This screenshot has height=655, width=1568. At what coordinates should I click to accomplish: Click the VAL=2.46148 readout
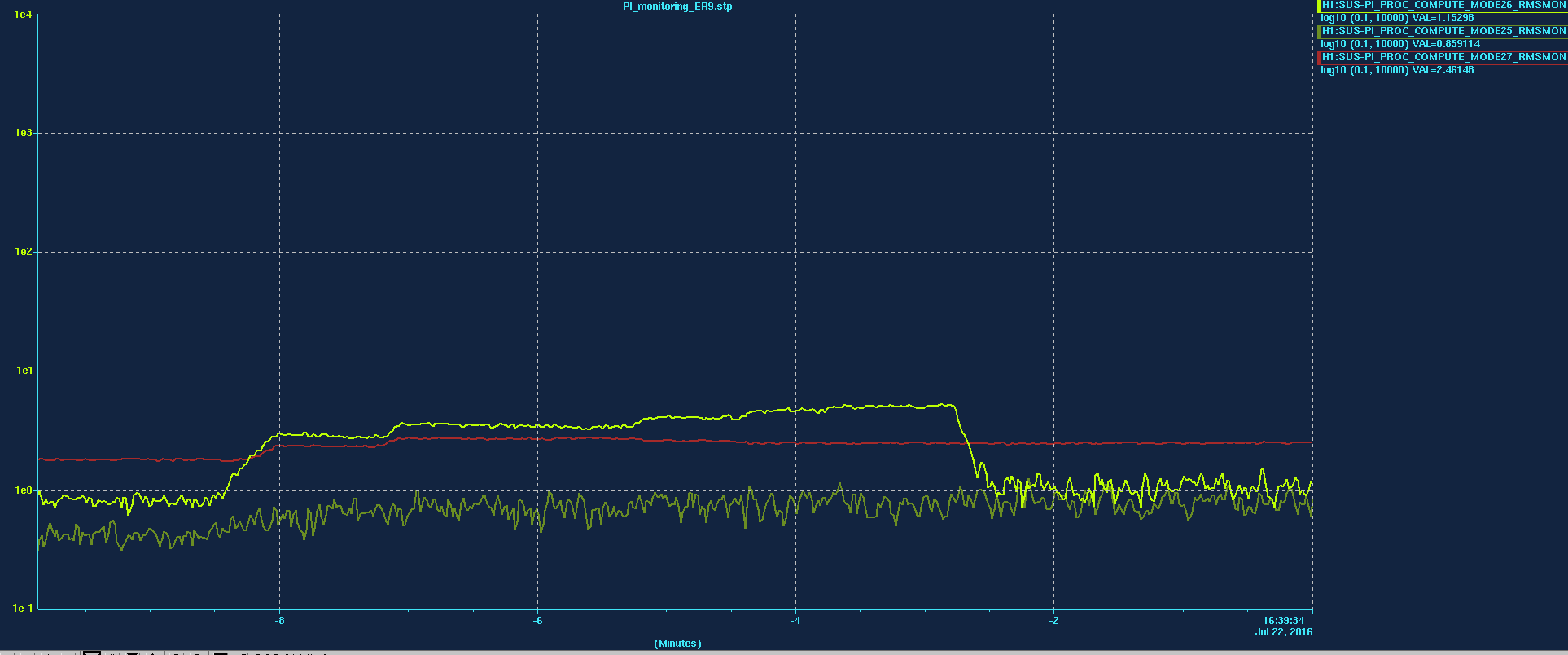pyautogui.click(x=1443, y=70)
